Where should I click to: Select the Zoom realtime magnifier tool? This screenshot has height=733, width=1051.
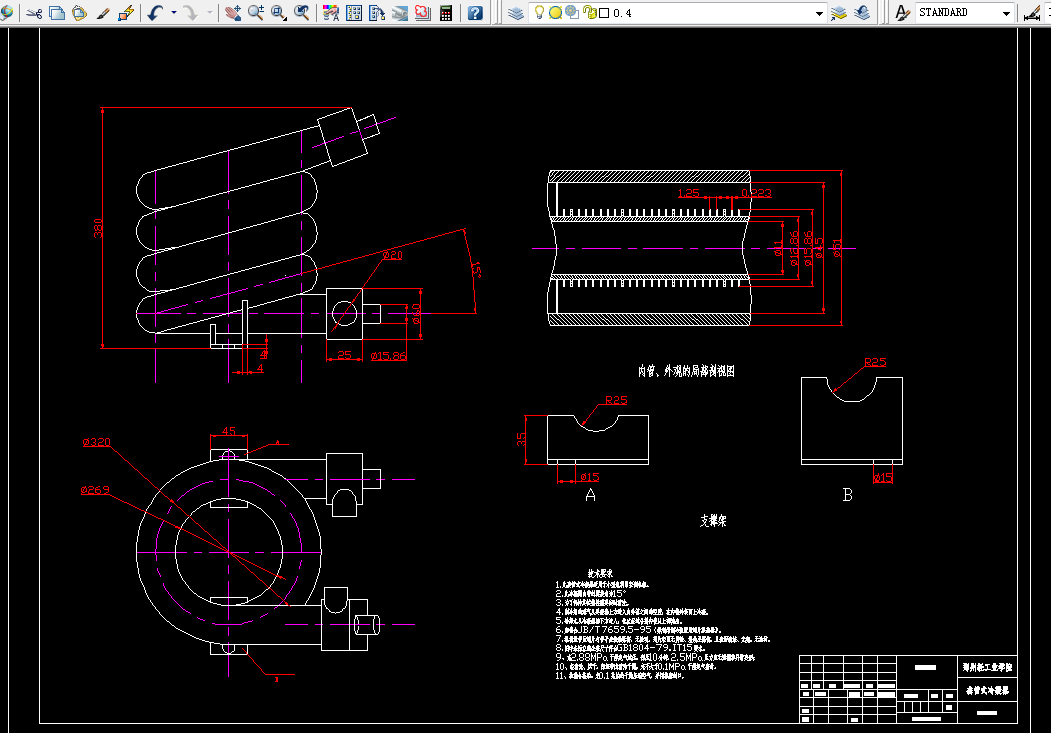coord(256,13)
